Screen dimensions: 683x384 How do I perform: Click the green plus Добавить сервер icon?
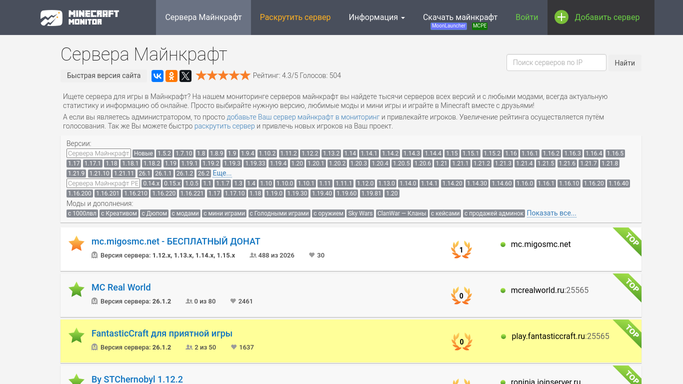[x=561, y=17]
